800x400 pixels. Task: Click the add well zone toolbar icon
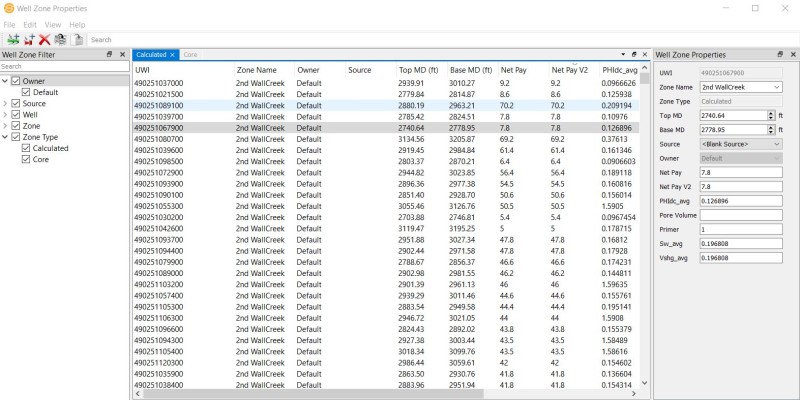click(x=12, y=39)
